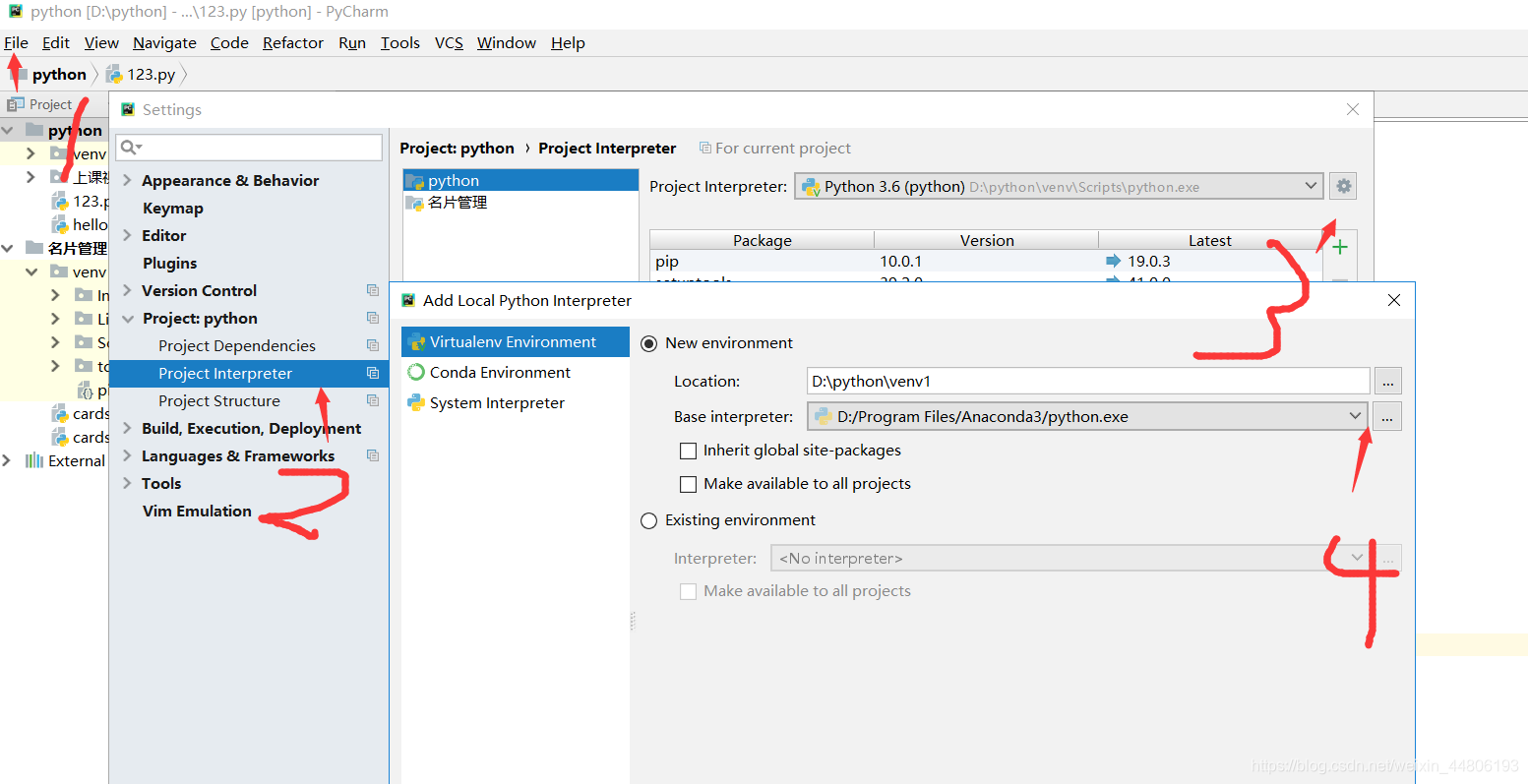The image size is (1528, 784).
Task: Click per-project icon beside Version Control
Action: click(373, 290)
